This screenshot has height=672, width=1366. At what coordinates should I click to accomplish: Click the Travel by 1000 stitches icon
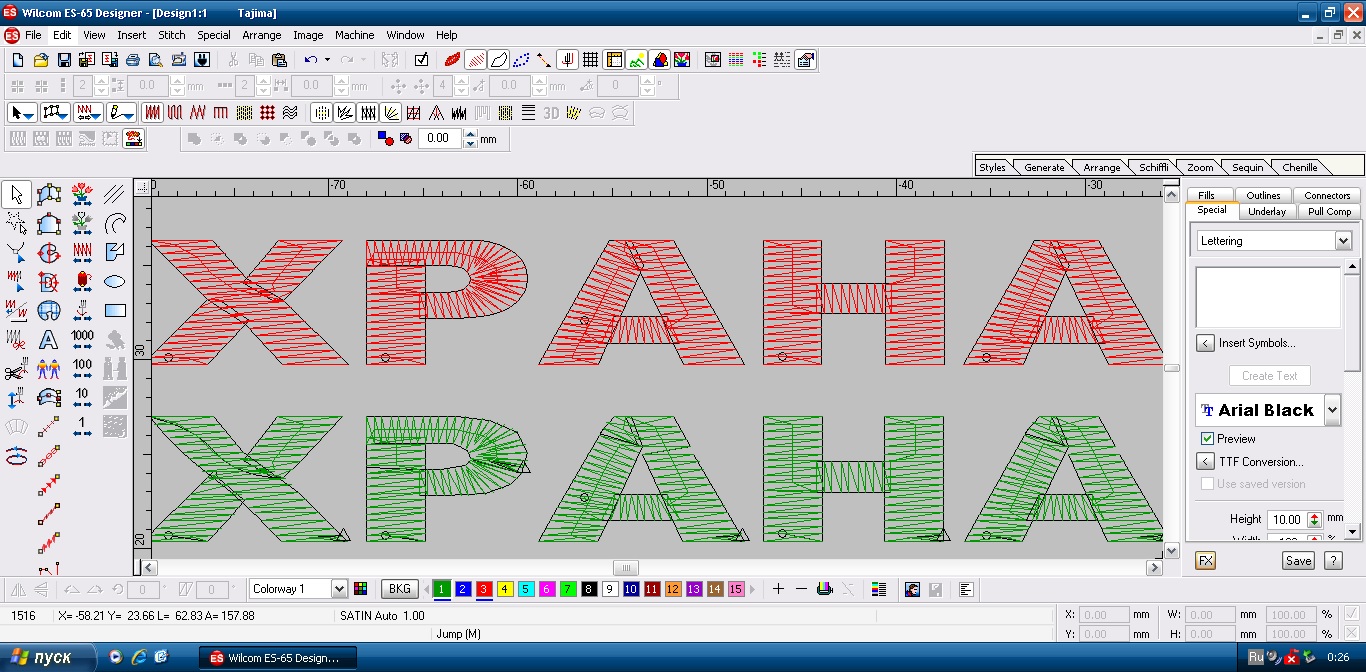pyautogui.click(x=82, y=340)
